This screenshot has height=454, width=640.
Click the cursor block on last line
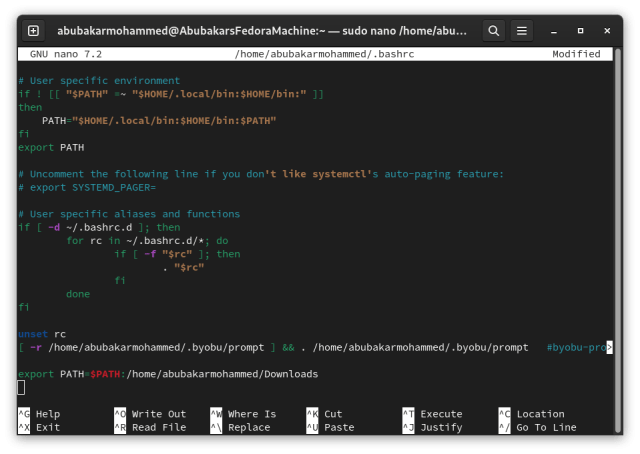21,387
